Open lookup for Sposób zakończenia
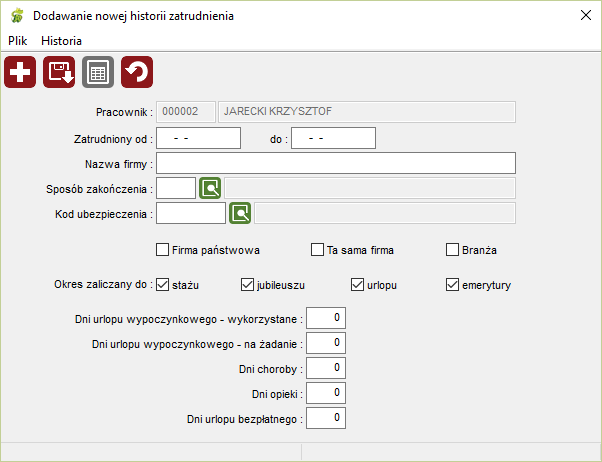 pyautogui.click(x=210, y=188)
